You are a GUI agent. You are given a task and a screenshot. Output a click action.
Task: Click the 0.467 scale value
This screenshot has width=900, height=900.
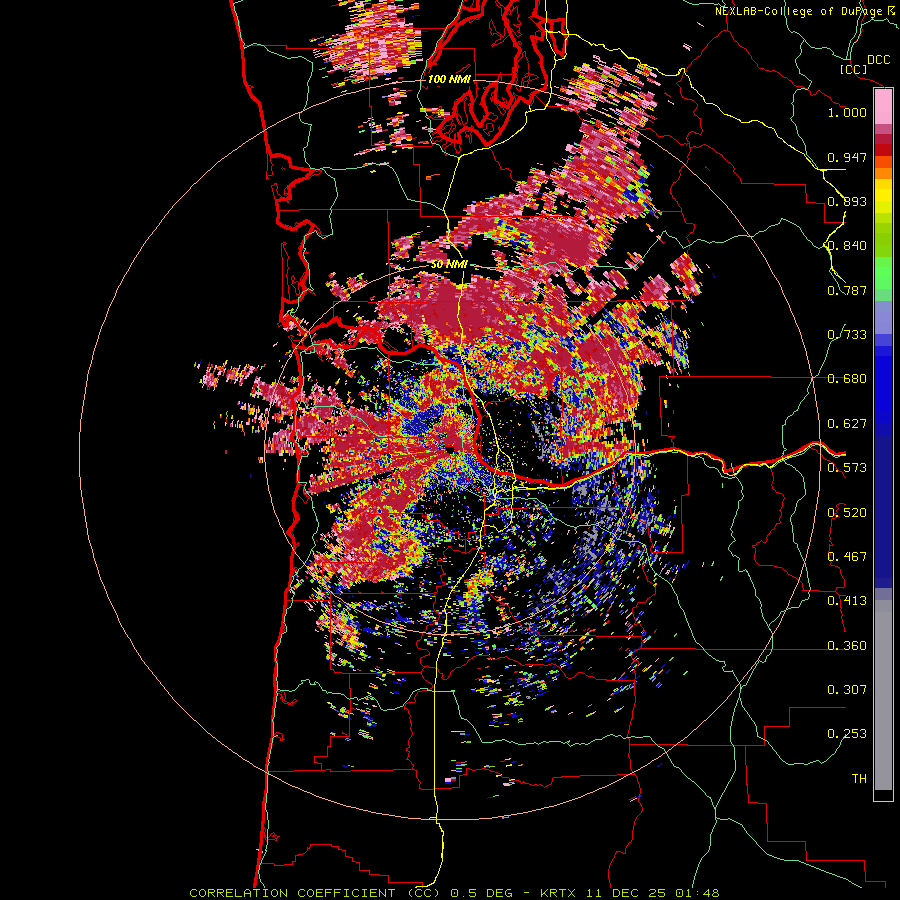click(847, 557)
